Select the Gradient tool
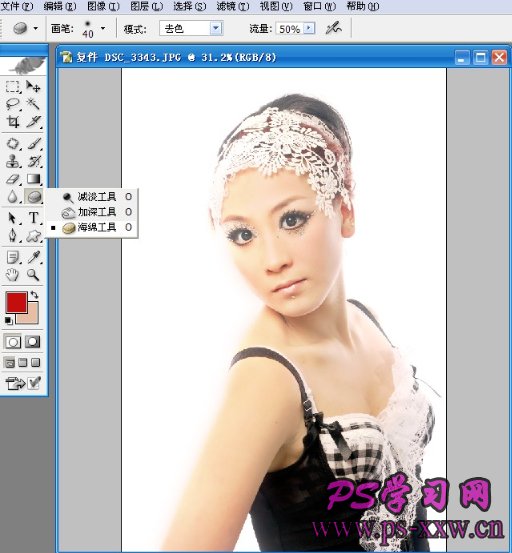The image size is (512, 553). coord(33,179)
